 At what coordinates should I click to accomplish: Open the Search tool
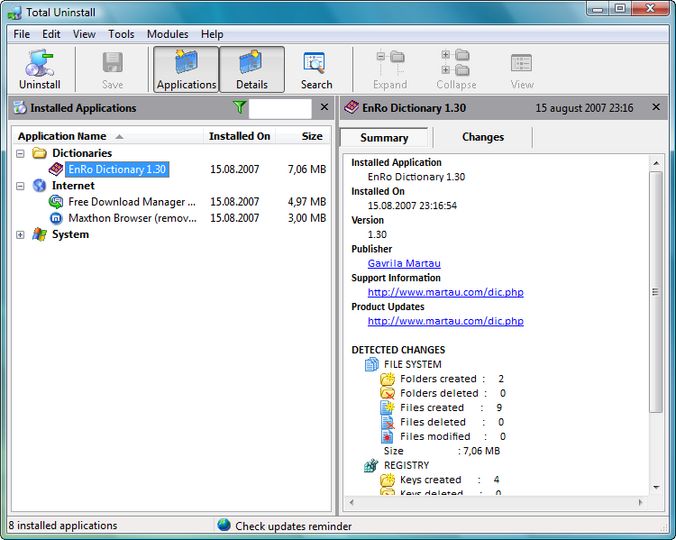click(x=316, y=69)
